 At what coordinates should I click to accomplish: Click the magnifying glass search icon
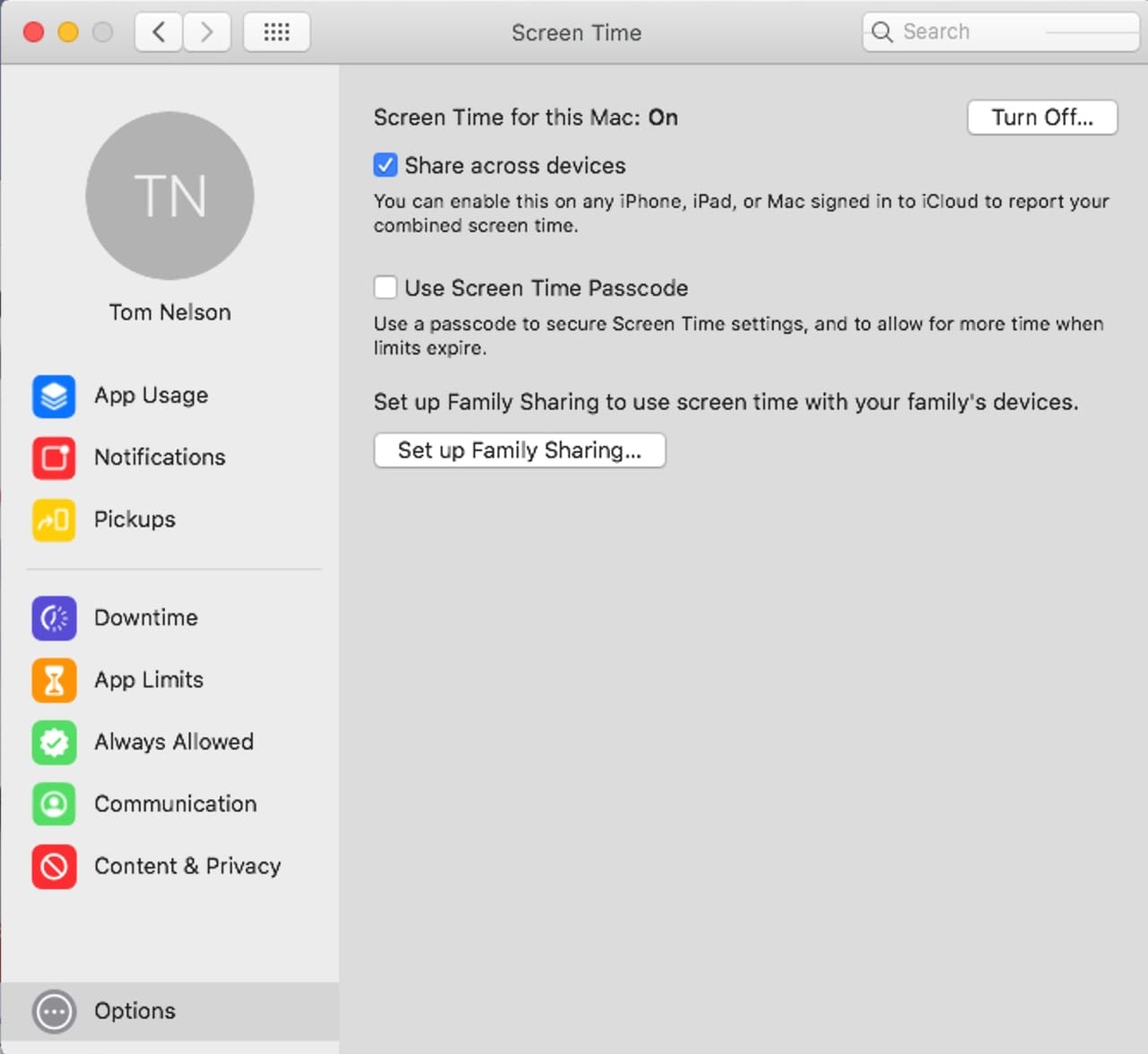point(883,32)
